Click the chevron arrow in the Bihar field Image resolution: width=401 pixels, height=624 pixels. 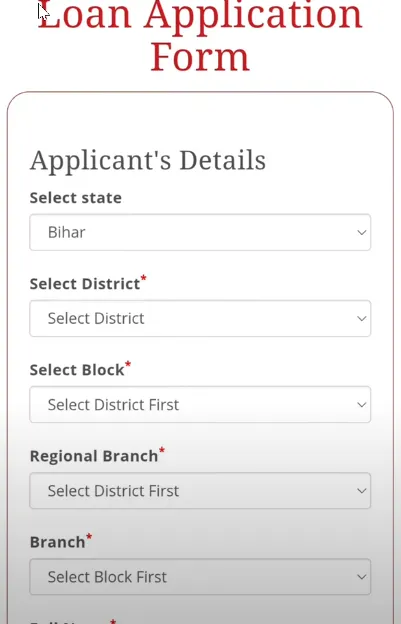pos(362,232)
